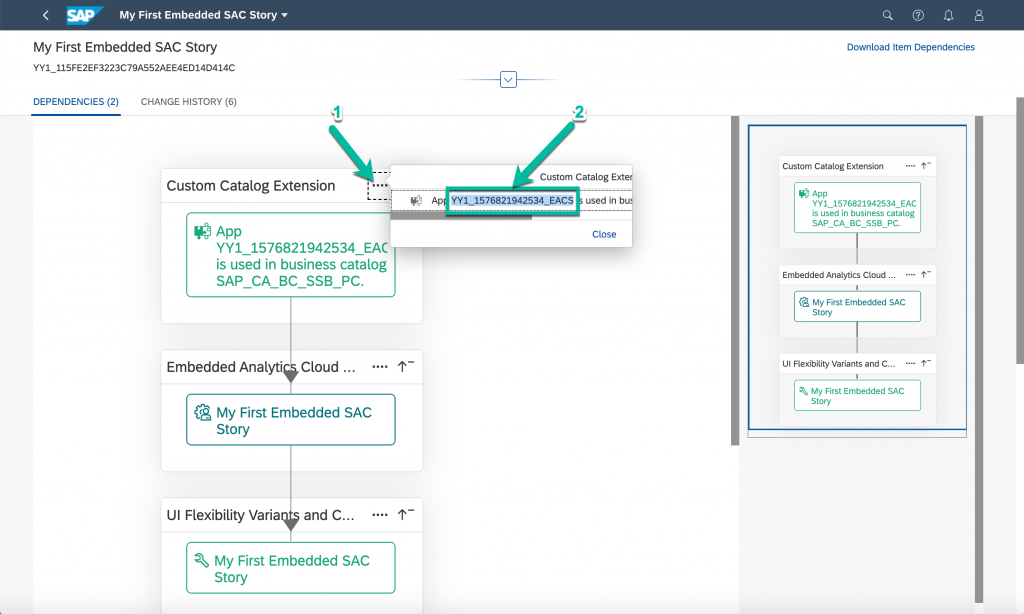Collapse Embedded Analytics Cloud in the minimap
This screenshot has width=1024, height=614.
(x=926, y=274)
